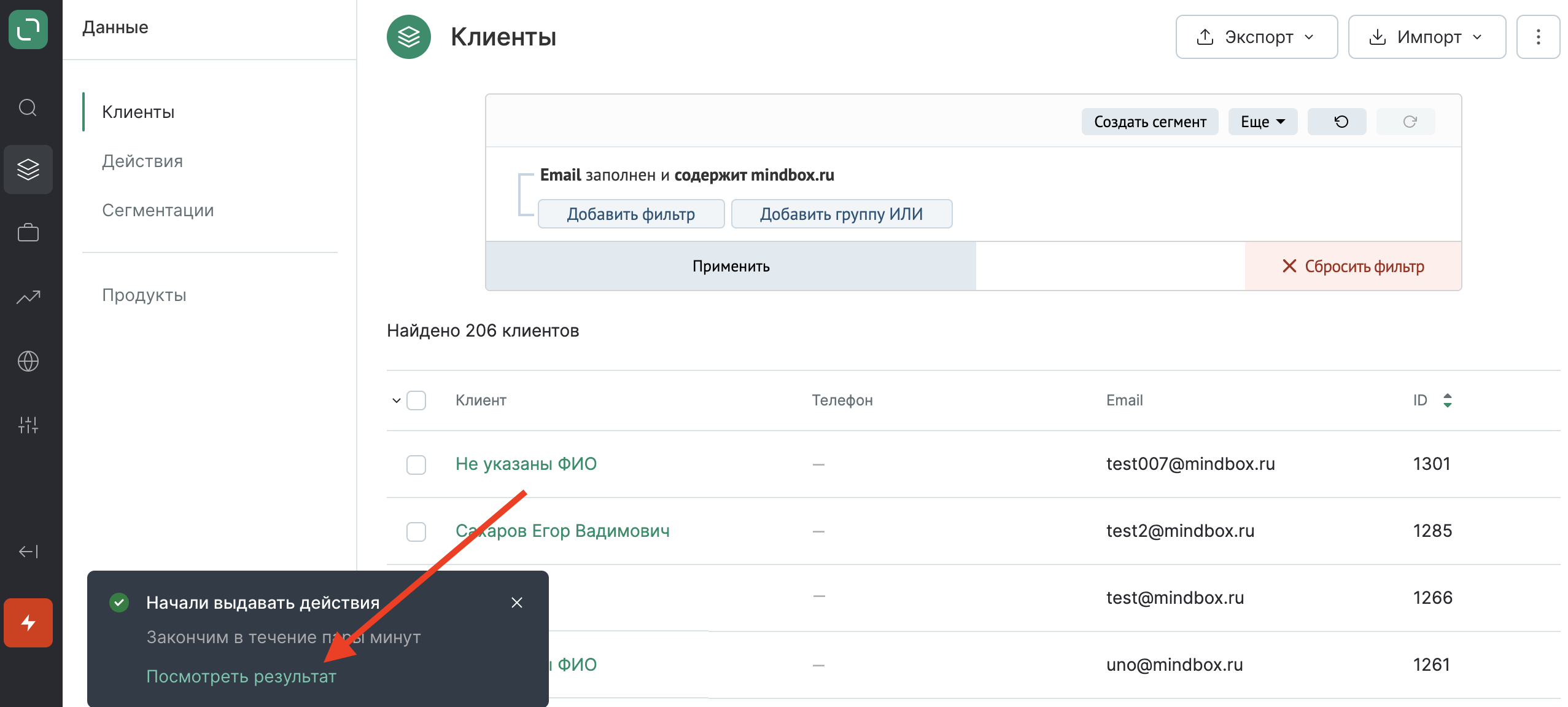Open the sliders settings icon

pos(28,424)
